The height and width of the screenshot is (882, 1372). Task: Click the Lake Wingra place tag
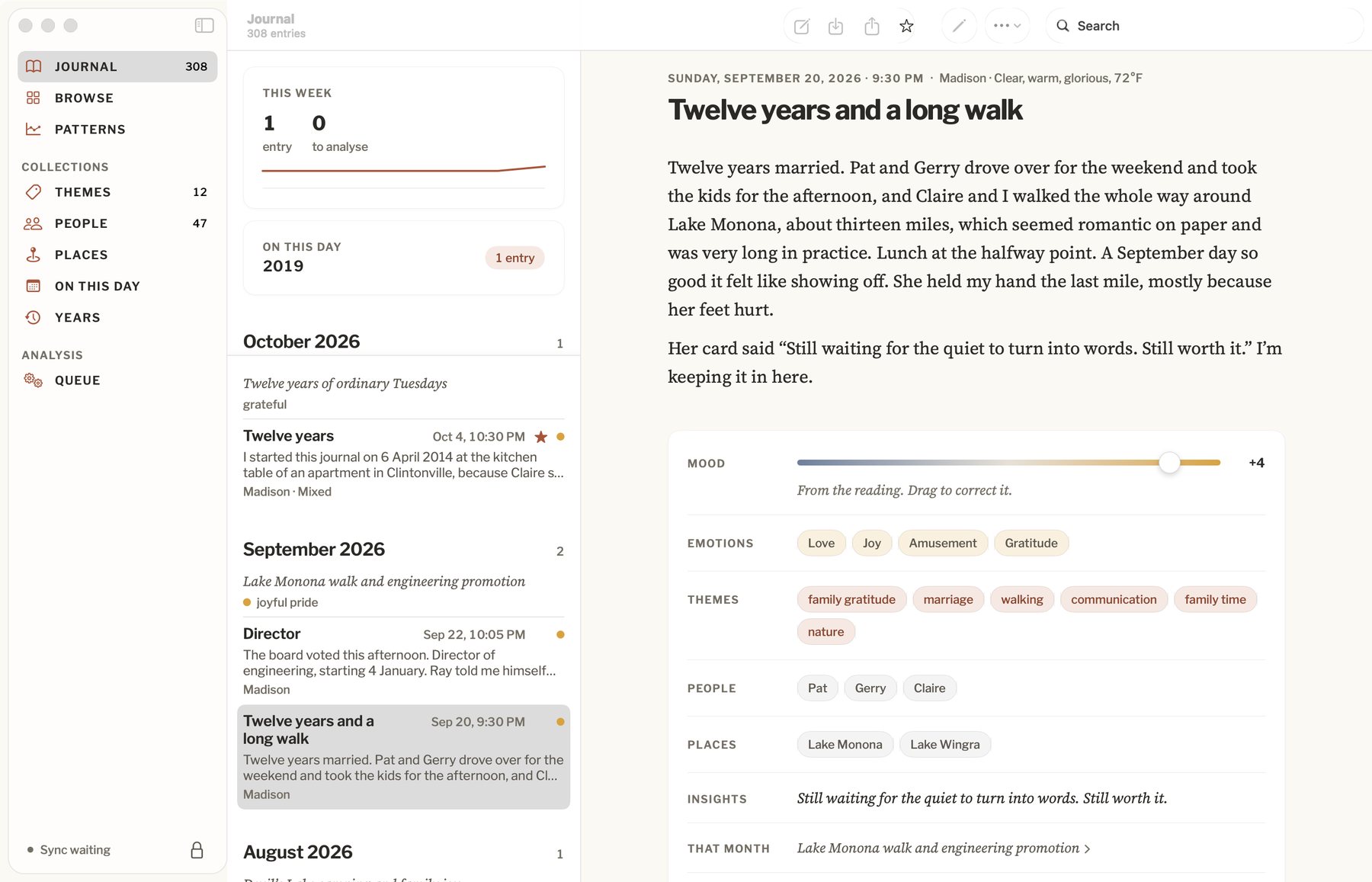pos(944,744)
